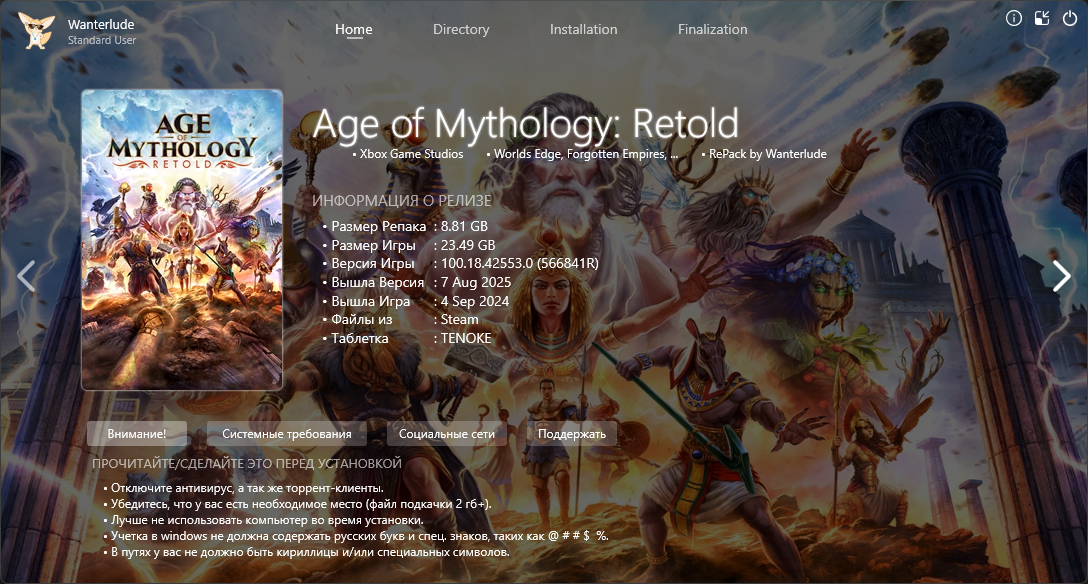
Task: Show Системные требования section
Action: tap(287, 434)
